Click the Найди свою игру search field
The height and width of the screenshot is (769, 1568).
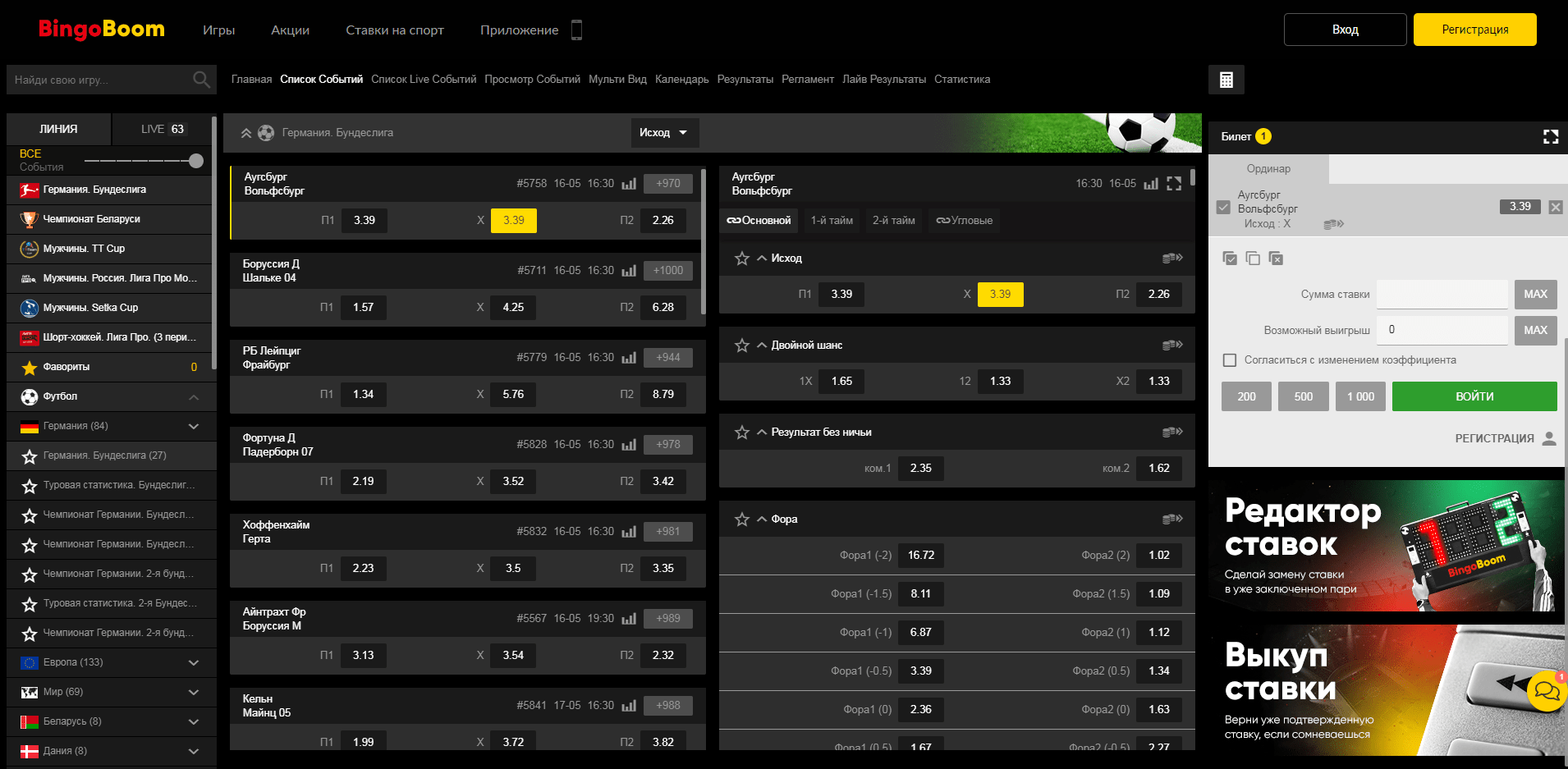99,80
